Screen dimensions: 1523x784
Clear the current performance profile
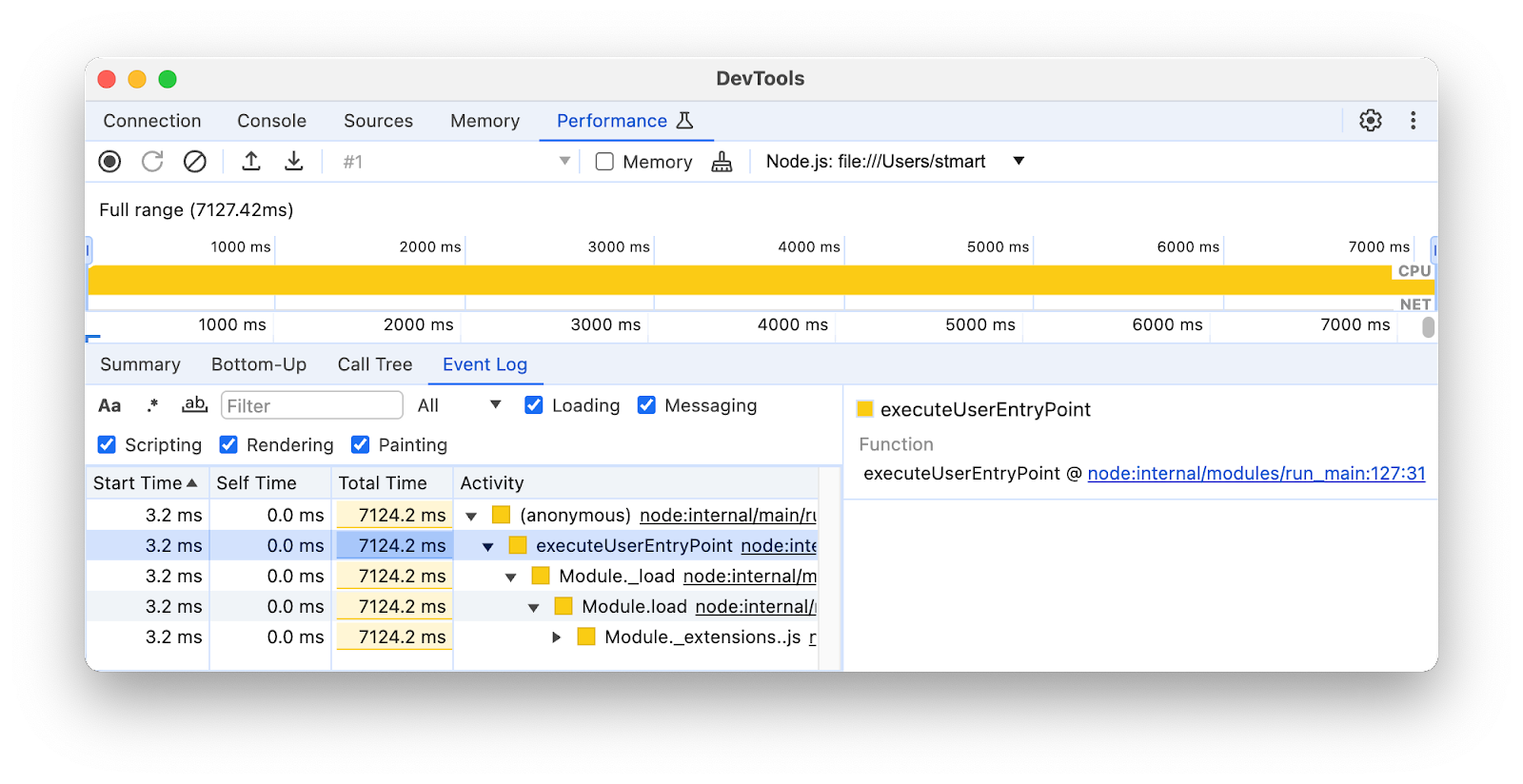point(195,162)
